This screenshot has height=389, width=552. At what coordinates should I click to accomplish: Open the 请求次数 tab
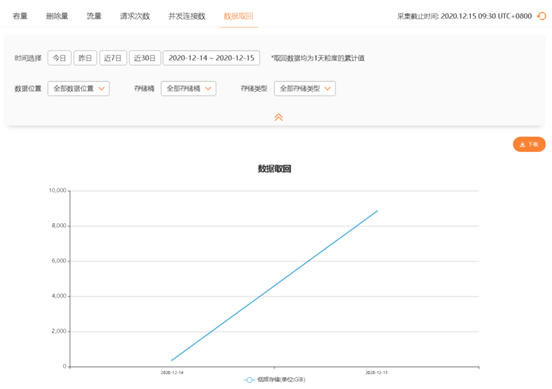(x=135, y=16)
